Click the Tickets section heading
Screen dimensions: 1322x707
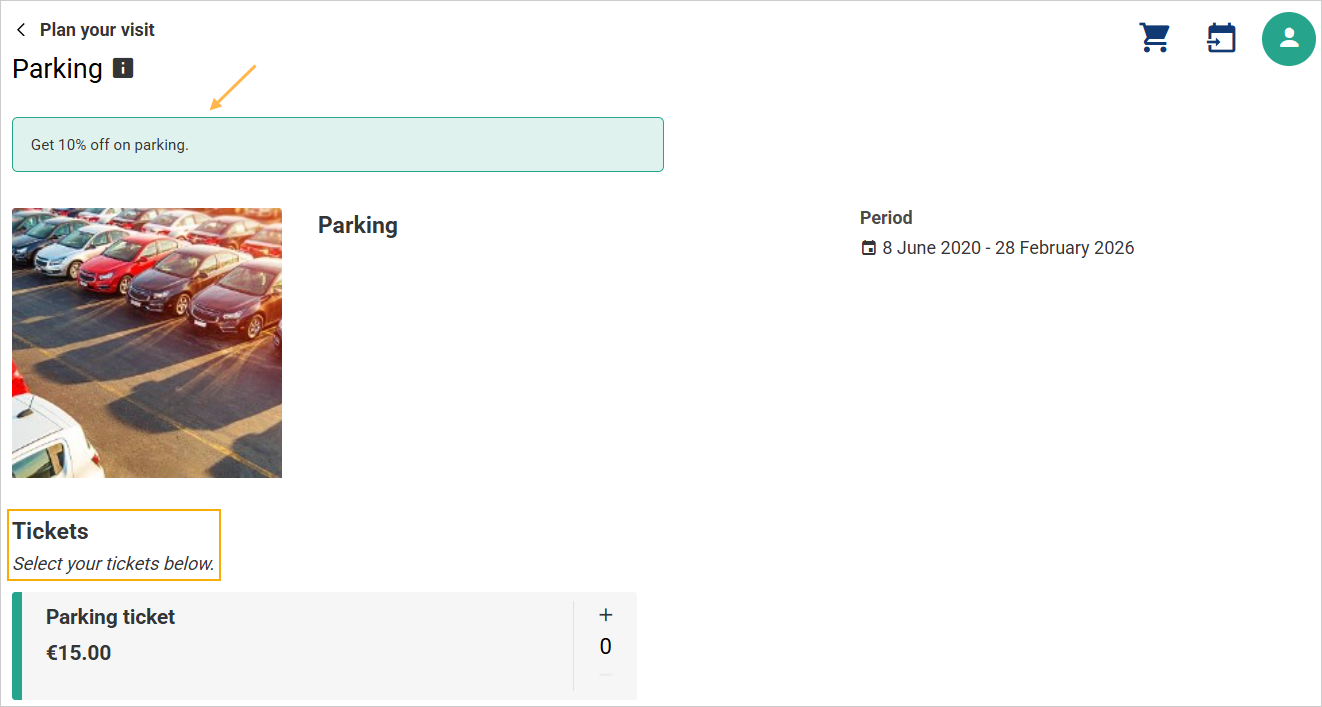(51, 531)
